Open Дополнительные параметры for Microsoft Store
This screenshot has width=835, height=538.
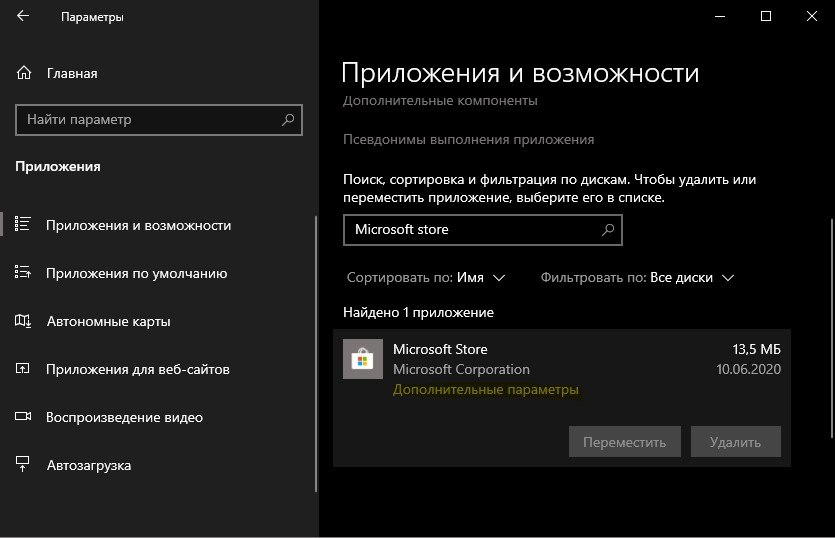(x=486, y=389)
